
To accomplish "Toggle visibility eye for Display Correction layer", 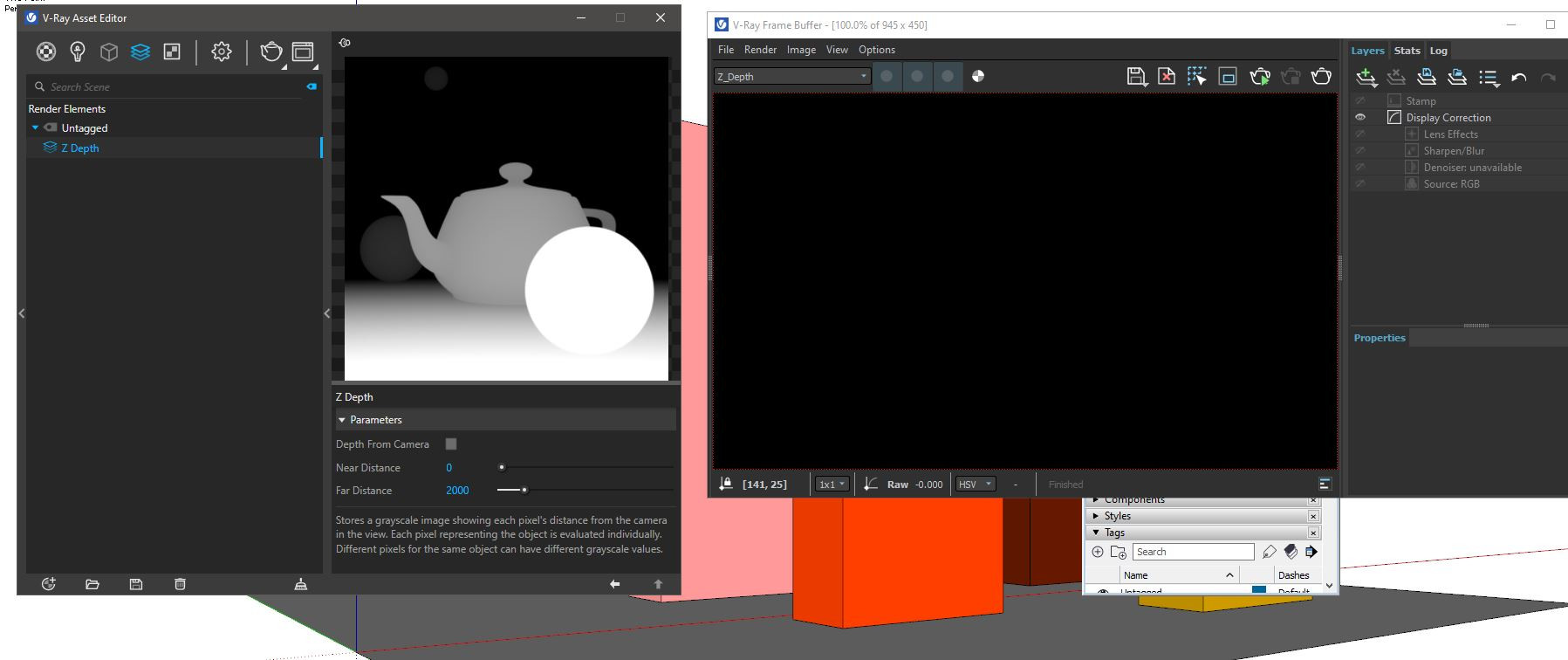I will [x=1360, y=118].
